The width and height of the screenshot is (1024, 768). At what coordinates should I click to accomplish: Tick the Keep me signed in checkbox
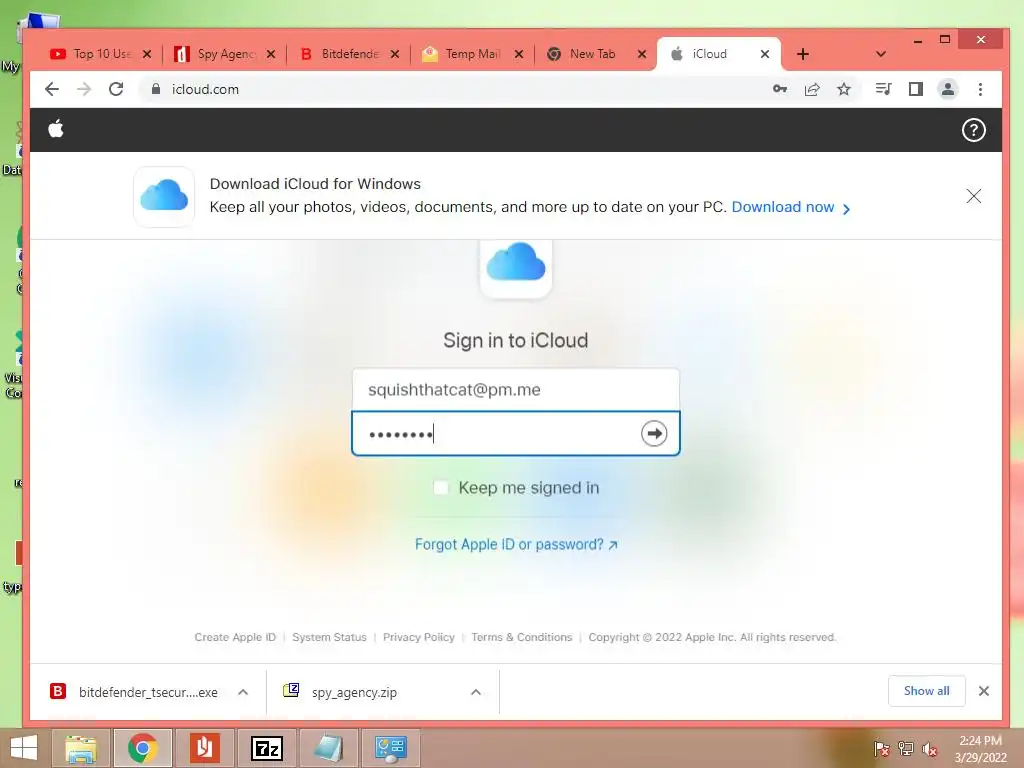441,487
